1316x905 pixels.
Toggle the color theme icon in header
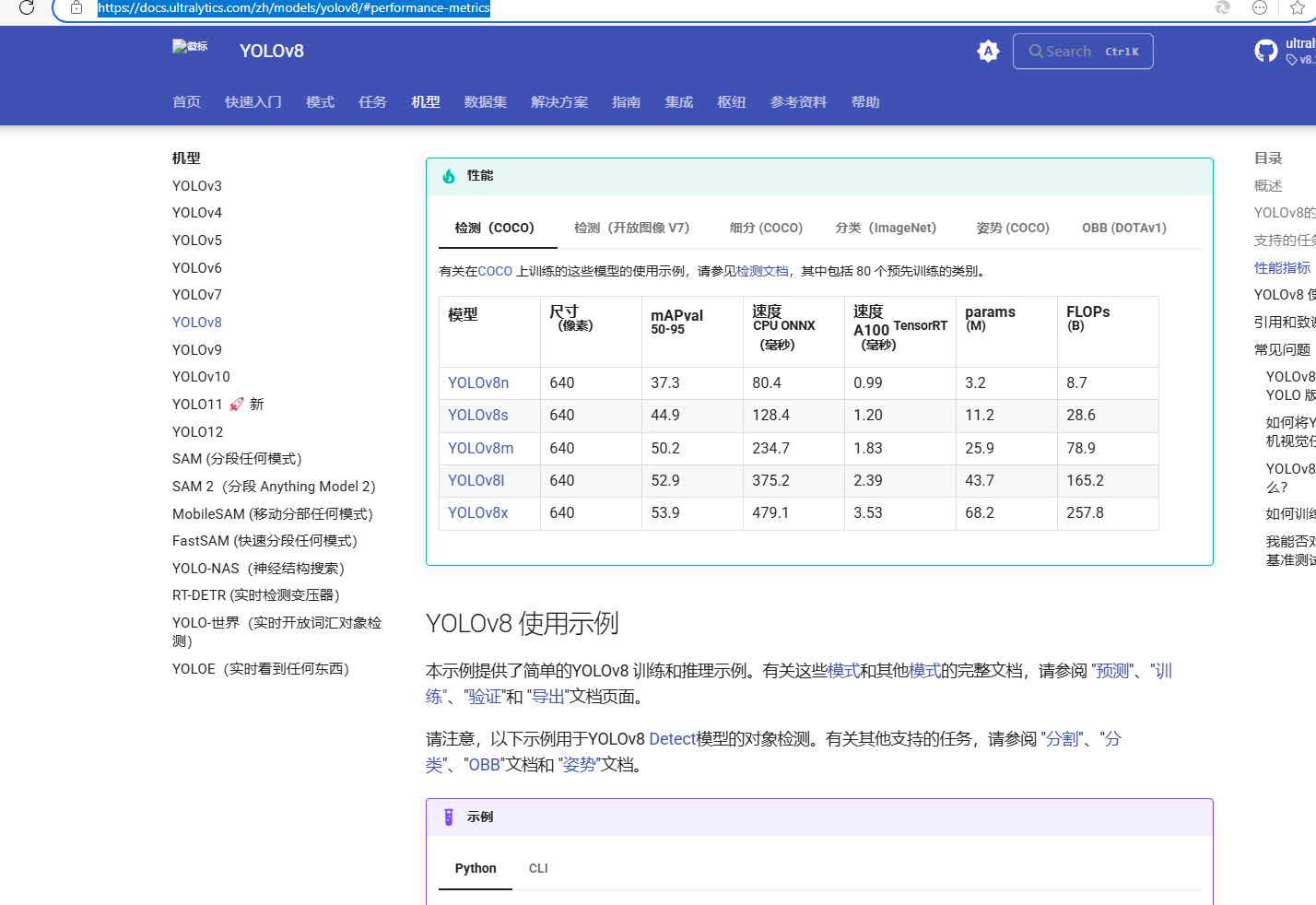(x=988, y=52)
